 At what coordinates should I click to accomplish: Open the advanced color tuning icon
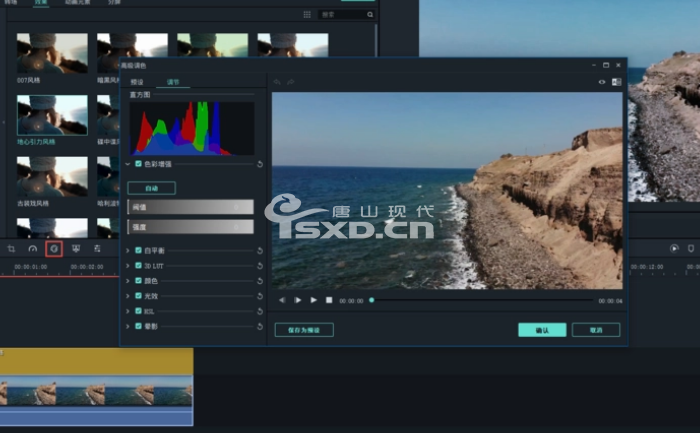coord(54,249)
